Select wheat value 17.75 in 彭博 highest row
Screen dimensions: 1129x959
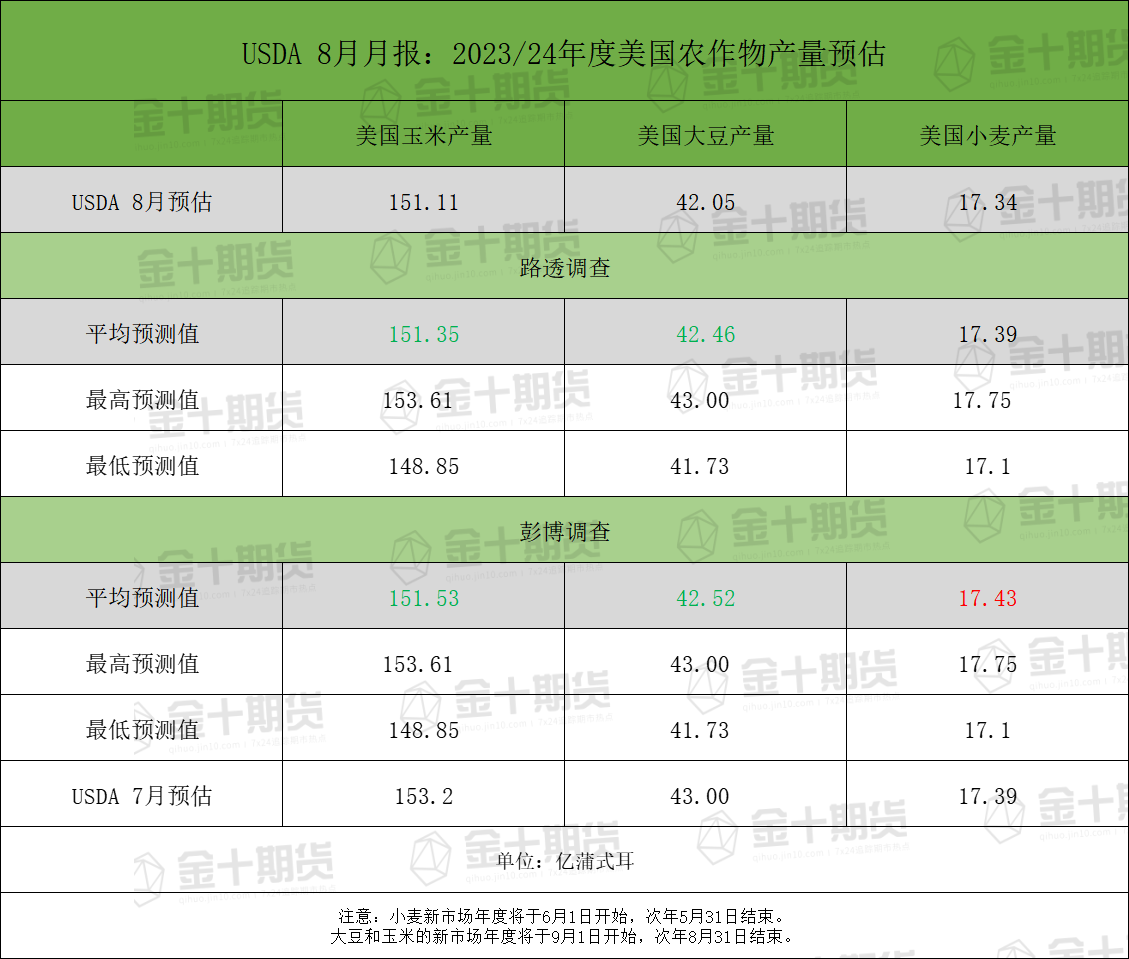tap(988, 665)
